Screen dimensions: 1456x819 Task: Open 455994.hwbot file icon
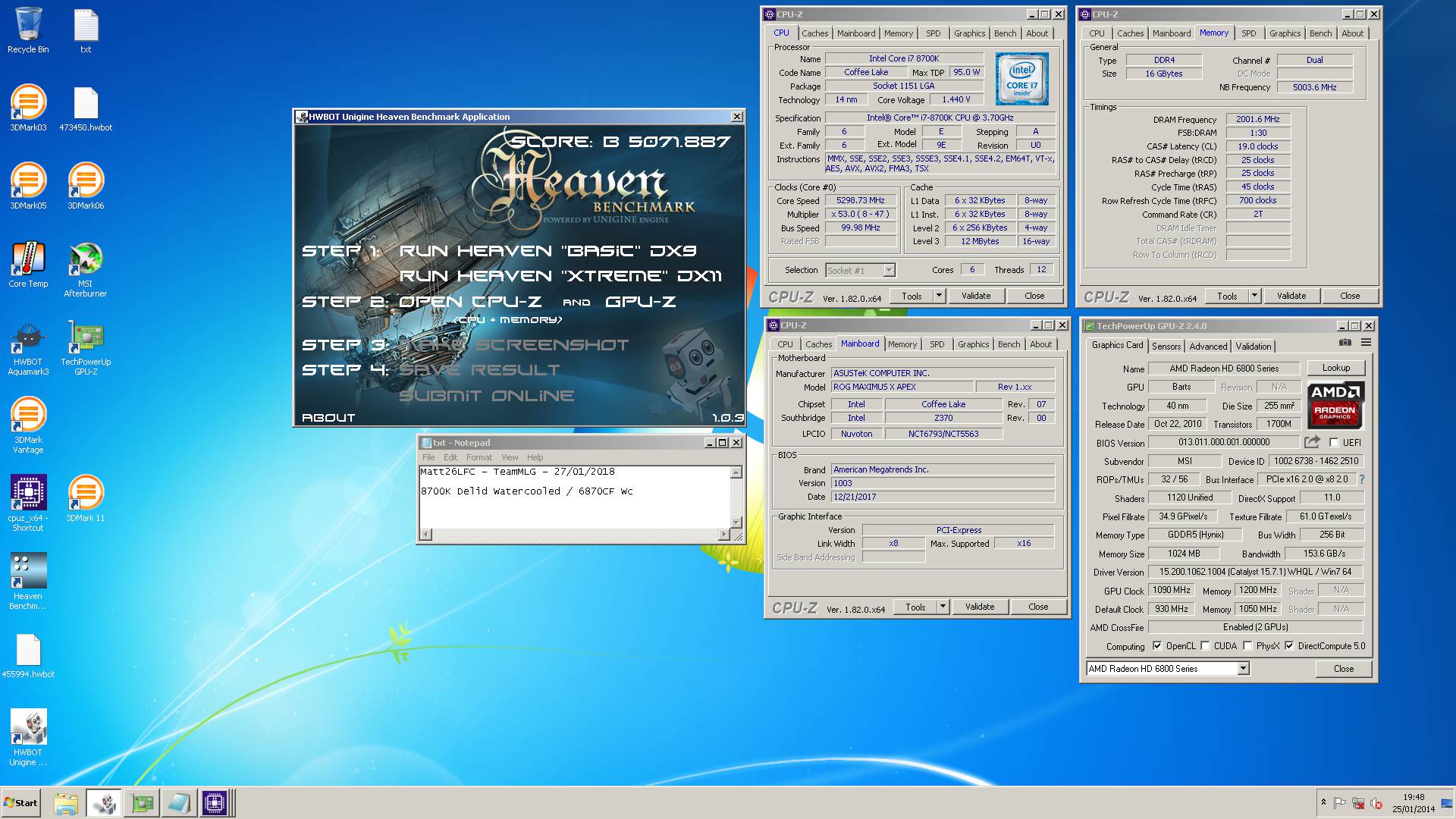click(28, 655)
